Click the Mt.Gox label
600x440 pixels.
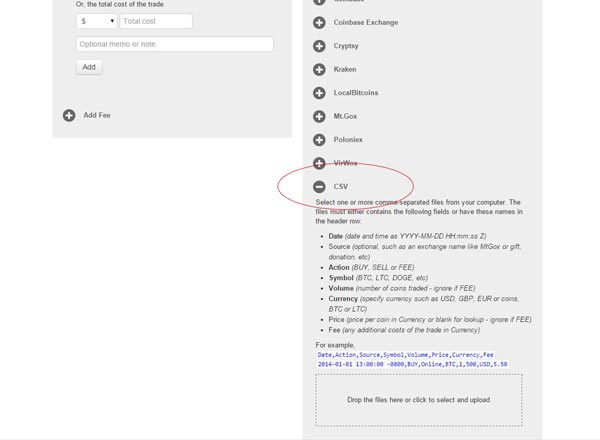pos(345,116)
